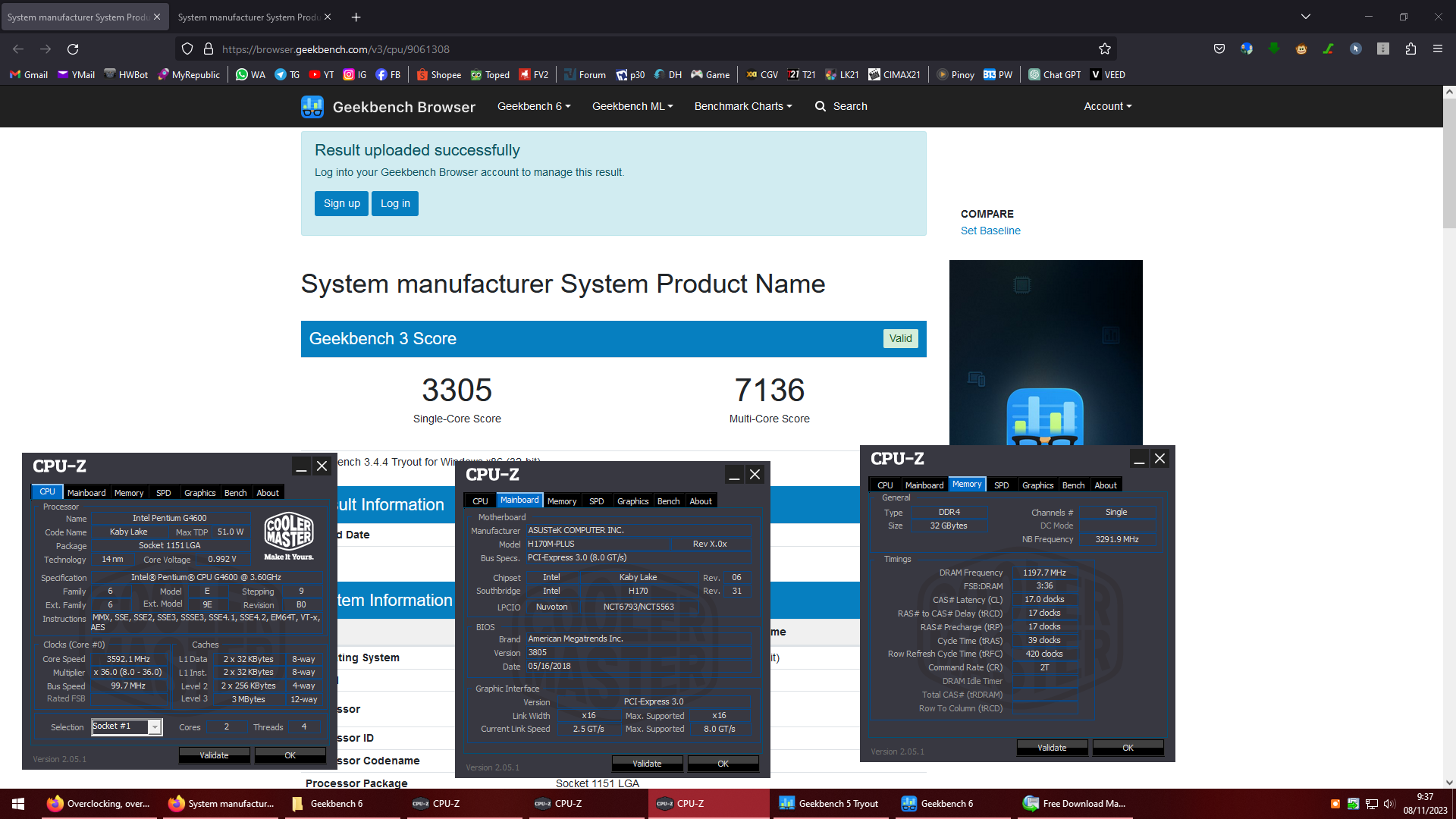Go back with the browser back arrow

18,49
